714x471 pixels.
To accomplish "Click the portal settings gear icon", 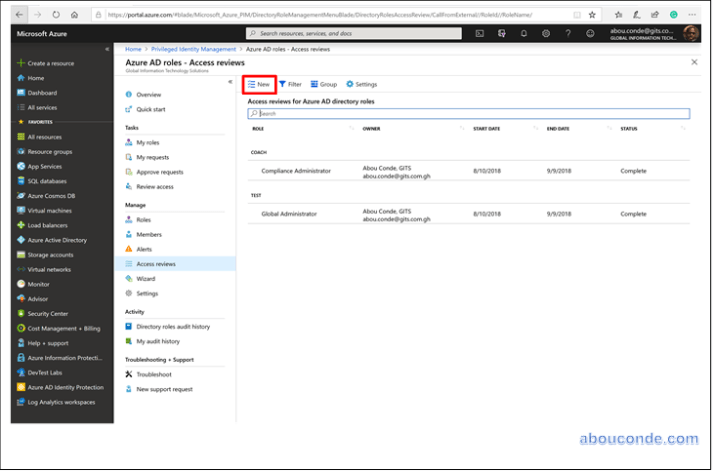I will click(x=546, y=33).
